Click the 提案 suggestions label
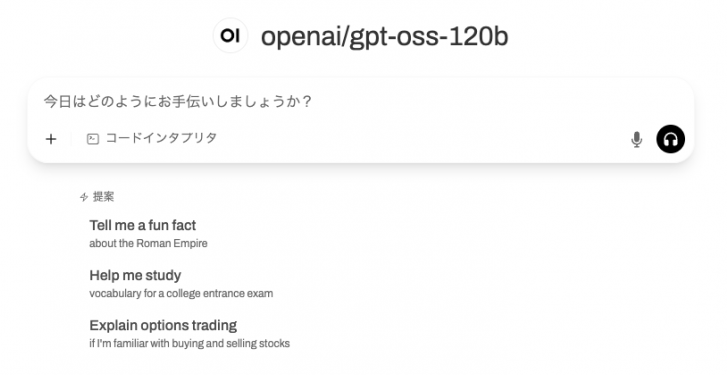727x375 pixels. pos(103,197)
